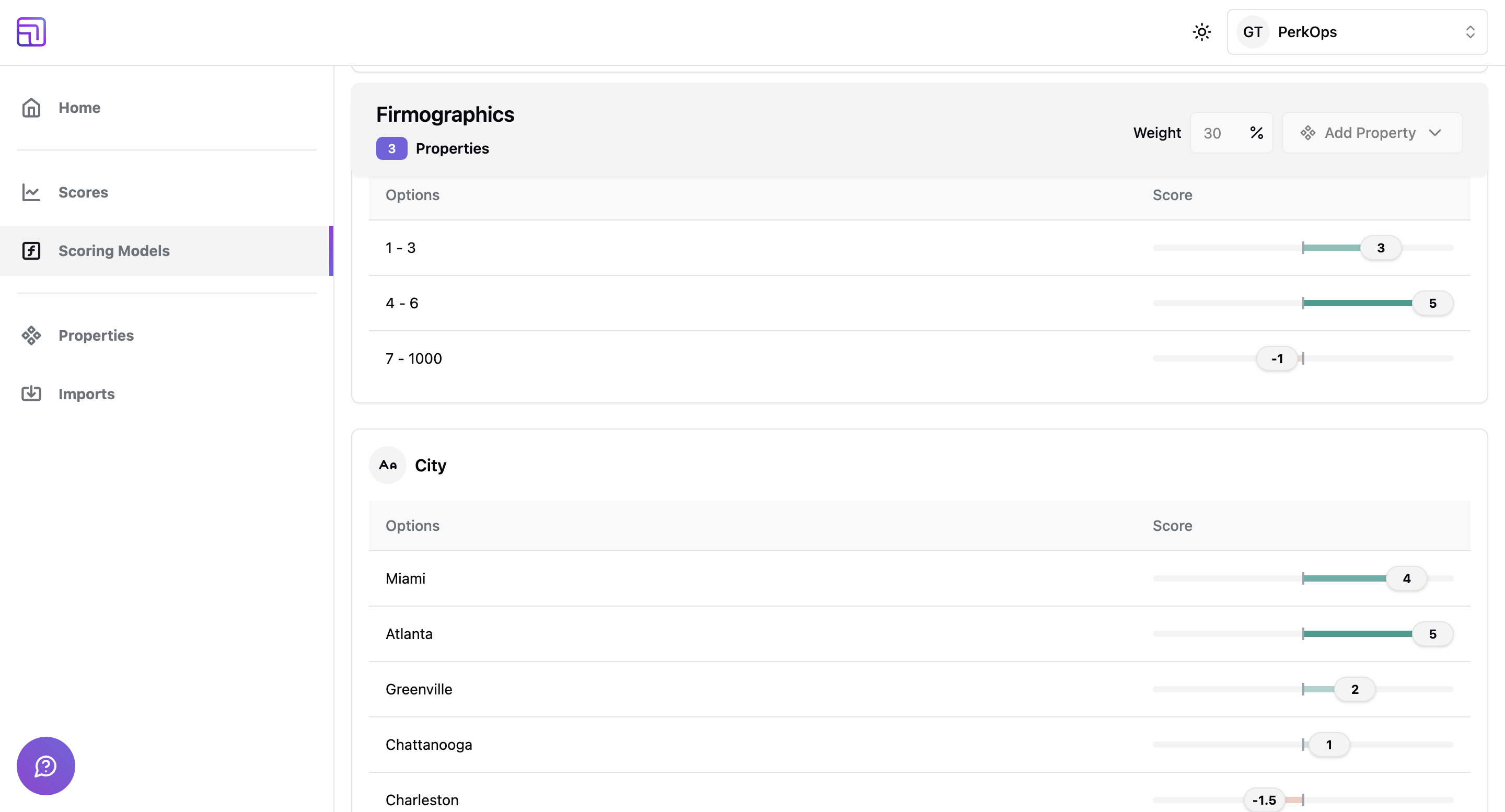Click the Imports download icon
Image resolution: width=1505 pixels, height=812 pixels.
coord(31,394)
